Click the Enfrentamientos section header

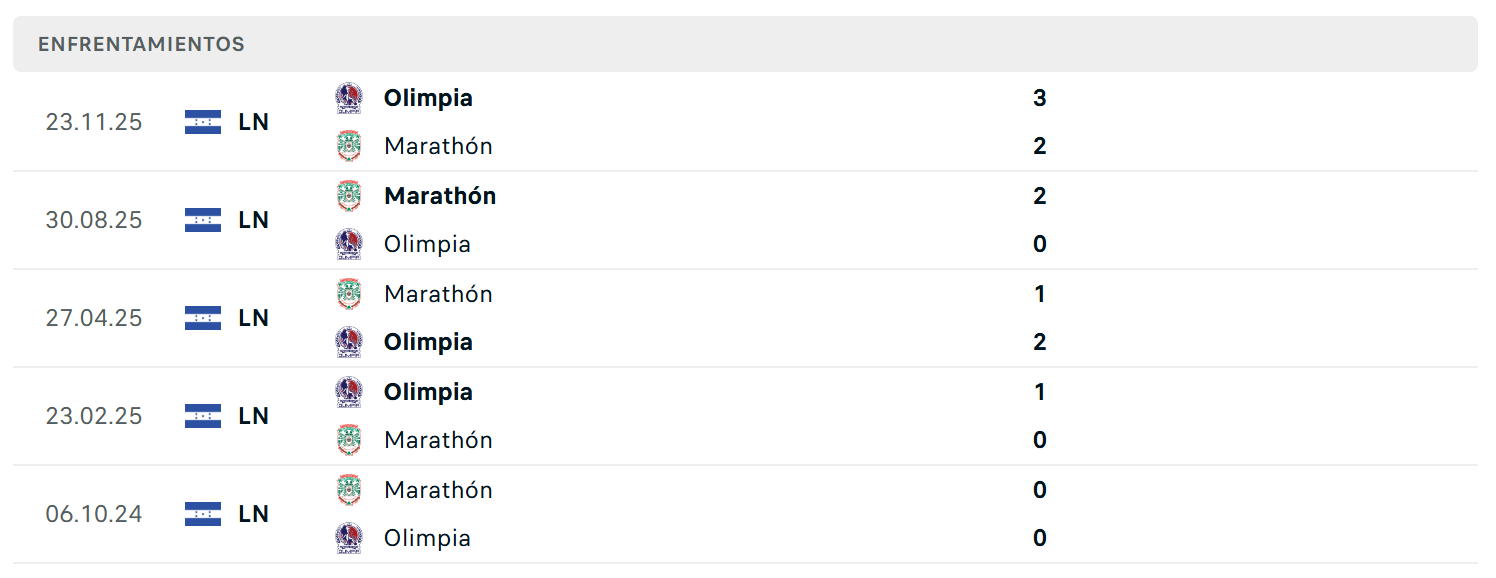[x=745, y=44]
